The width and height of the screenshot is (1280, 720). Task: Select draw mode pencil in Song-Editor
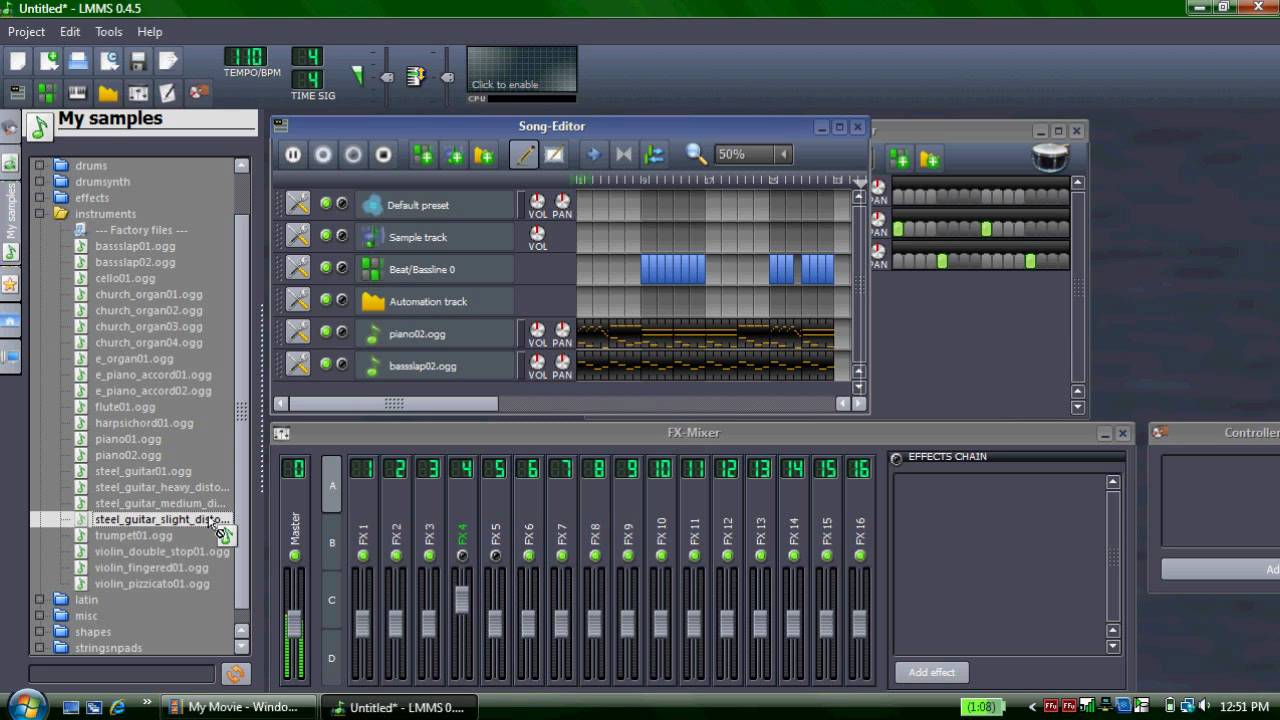tap(524, 155)
